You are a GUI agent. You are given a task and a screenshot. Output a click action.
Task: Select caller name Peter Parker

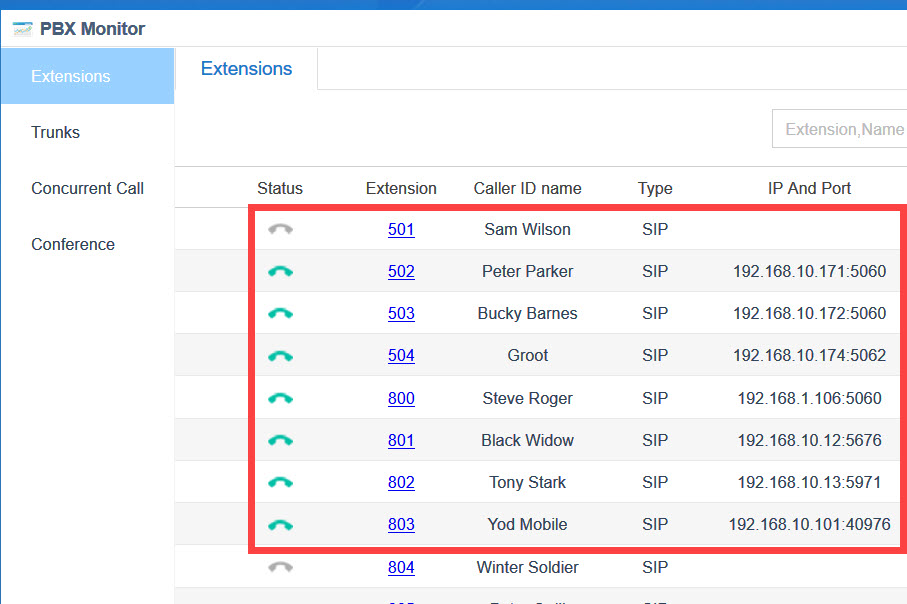pyautogui.click(x=528, y=271)
